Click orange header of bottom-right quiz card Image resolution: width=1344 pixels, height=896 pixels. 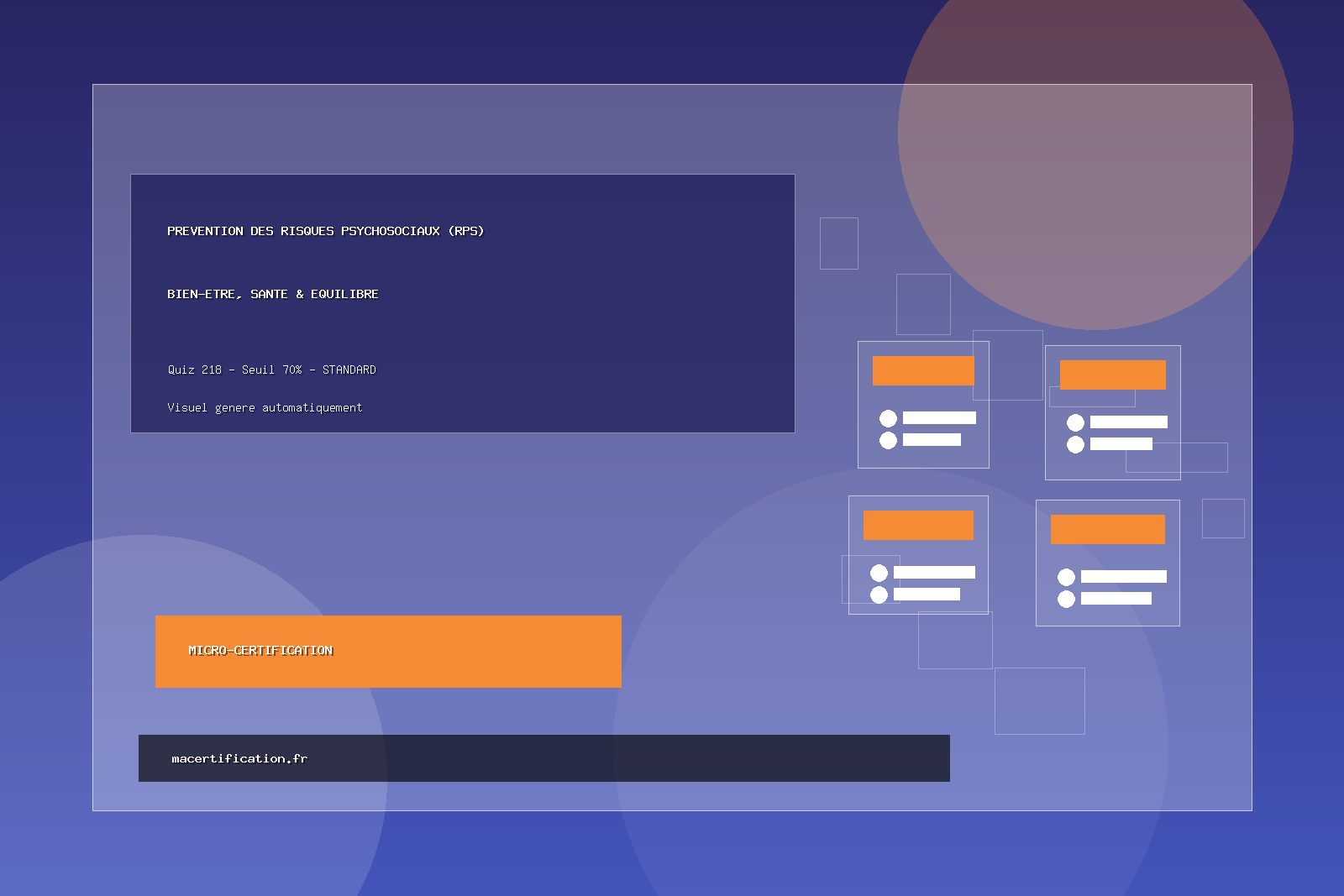click(x=1107, y=529)
